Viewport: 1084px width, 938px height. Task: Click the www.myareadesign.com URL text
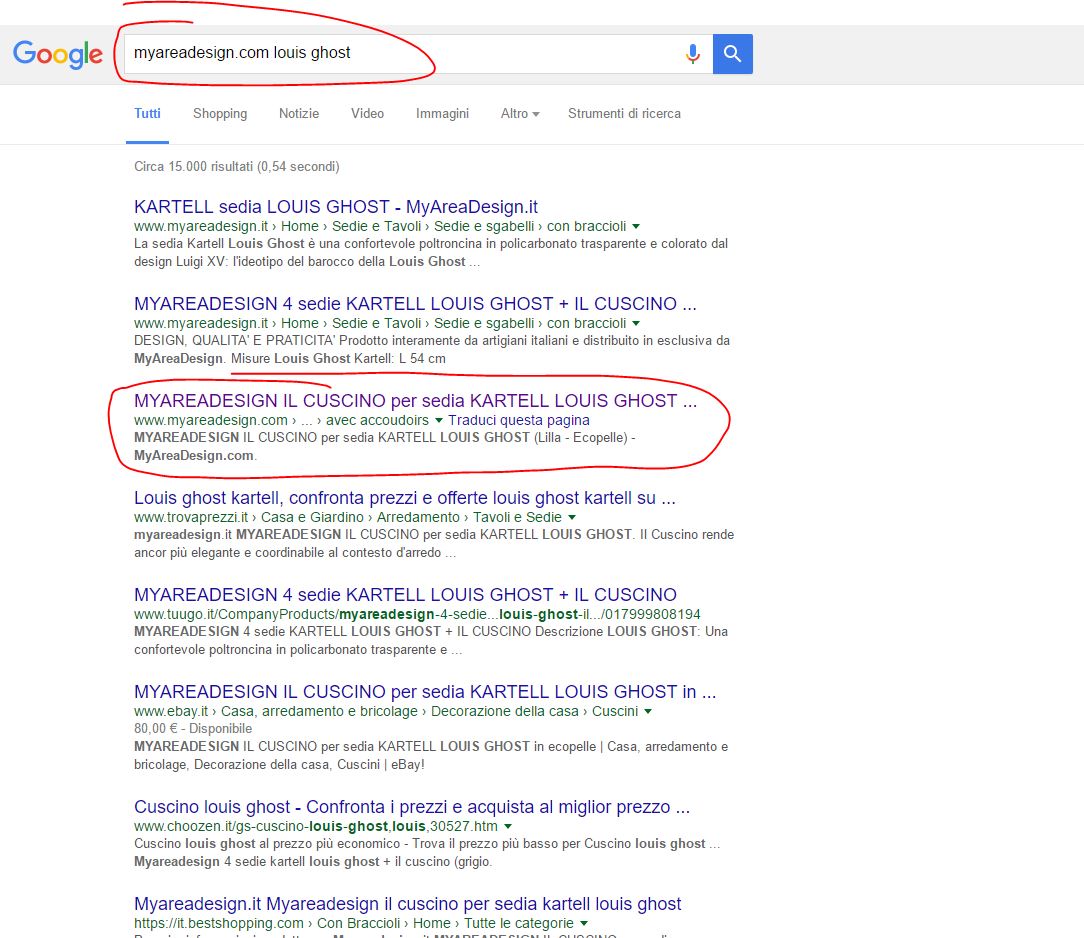pos(211,420)
